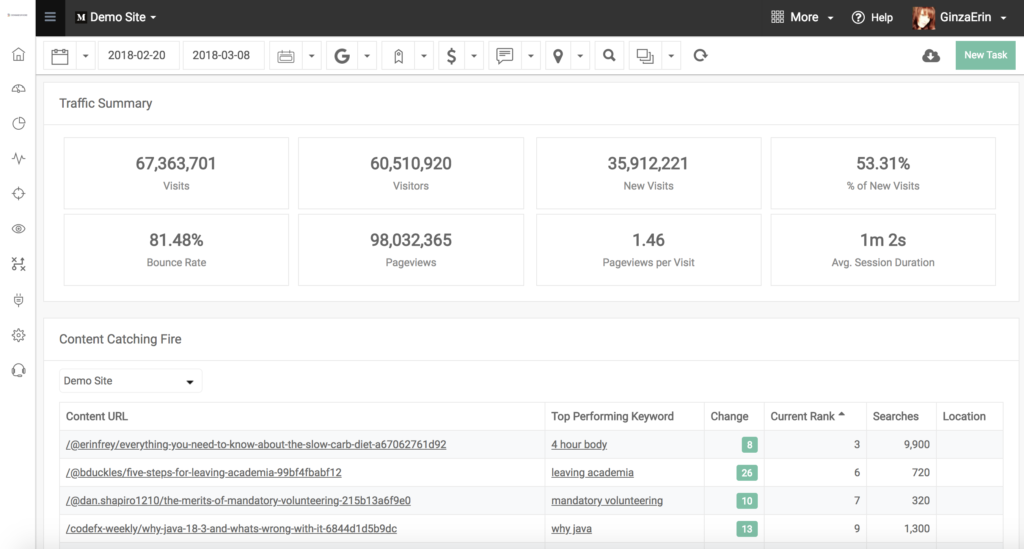
Task: Expand the dollar sign filter dropdown
Action: coord(474,56)
